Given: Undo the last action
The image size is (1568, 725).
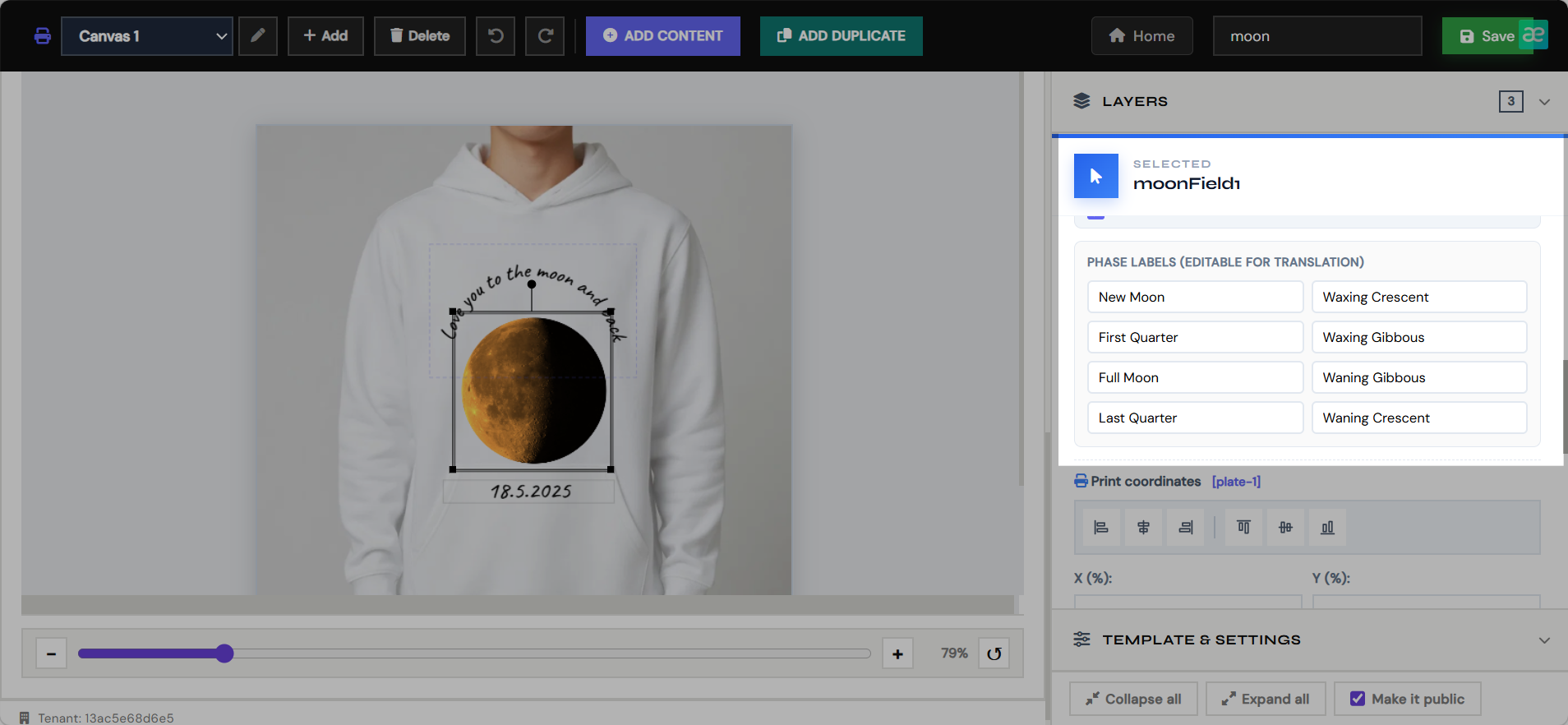Looking at the screenshot, I should click(x=496, y=36).
